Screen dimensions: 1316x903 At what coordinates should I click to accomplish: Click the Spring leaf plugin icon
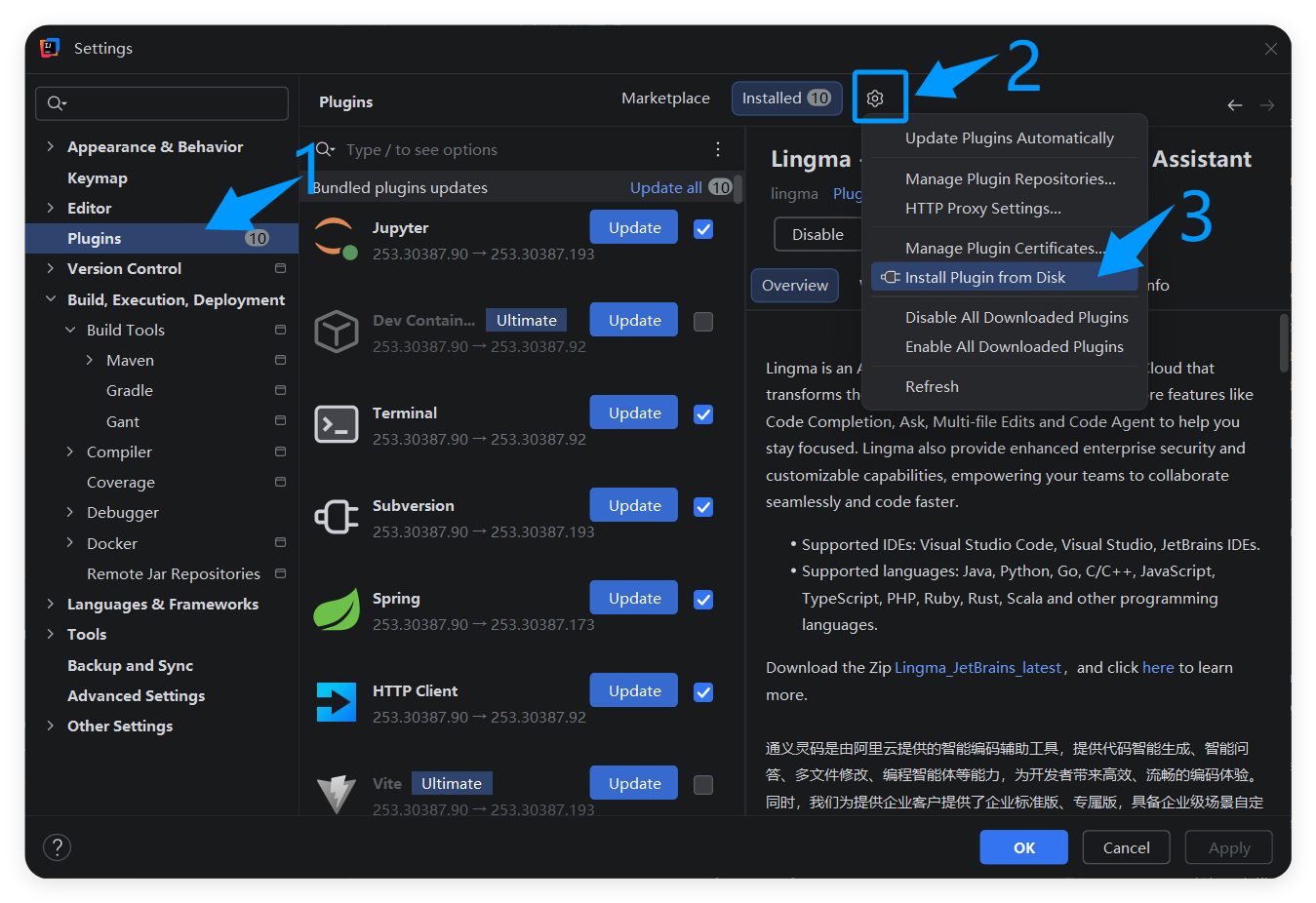point(336,609)
